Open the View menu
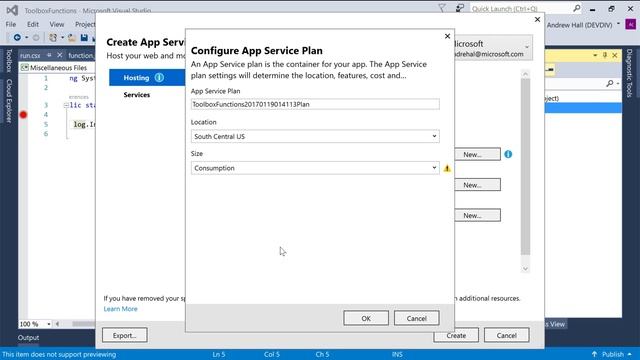 pos(57,24)
